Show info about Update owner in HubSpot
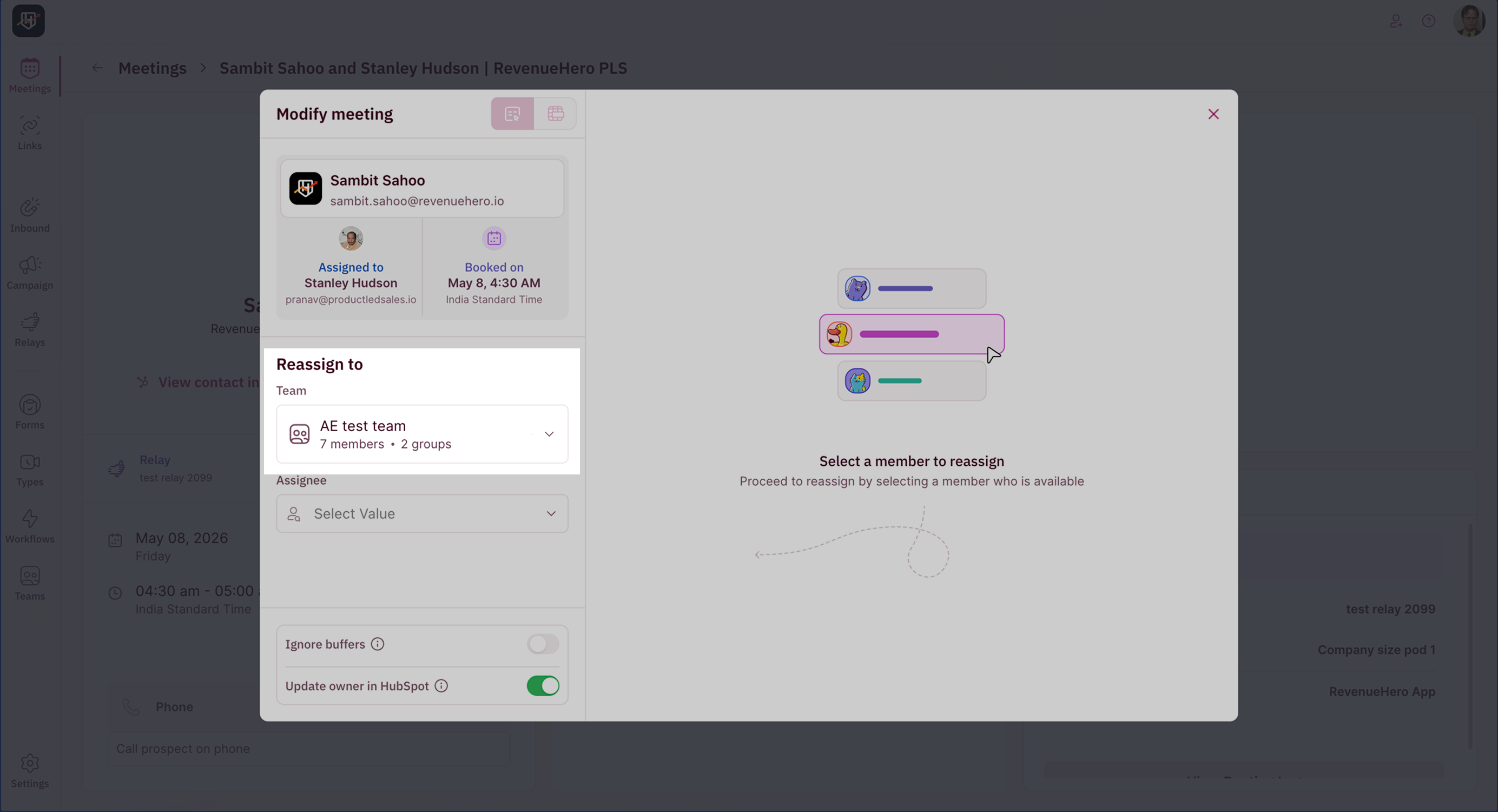This screenshot has height=812, width=1498. coord(441,686)
